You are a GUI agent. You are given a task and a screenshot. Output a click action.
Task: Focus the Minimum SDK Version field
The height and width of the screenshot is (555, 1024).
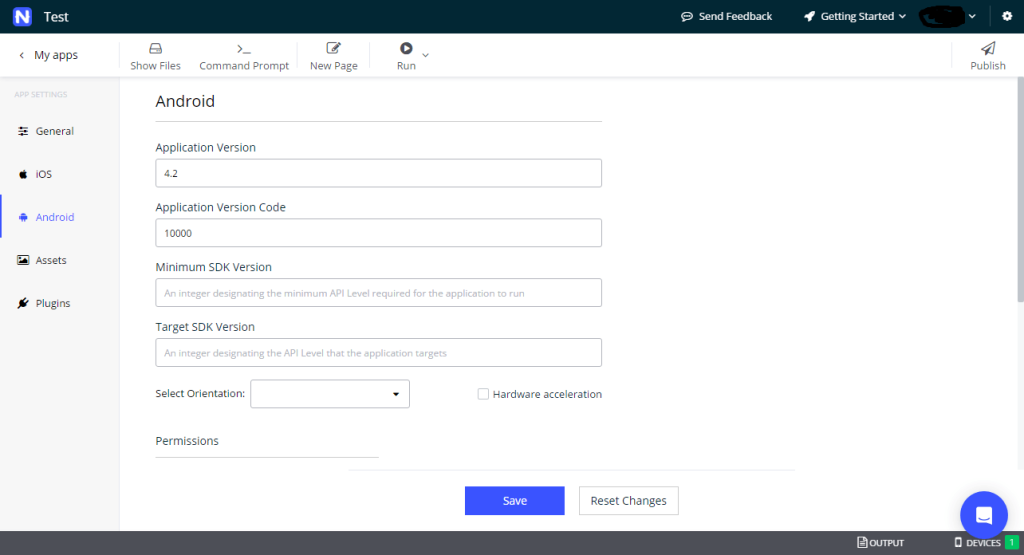click(378, 293)
